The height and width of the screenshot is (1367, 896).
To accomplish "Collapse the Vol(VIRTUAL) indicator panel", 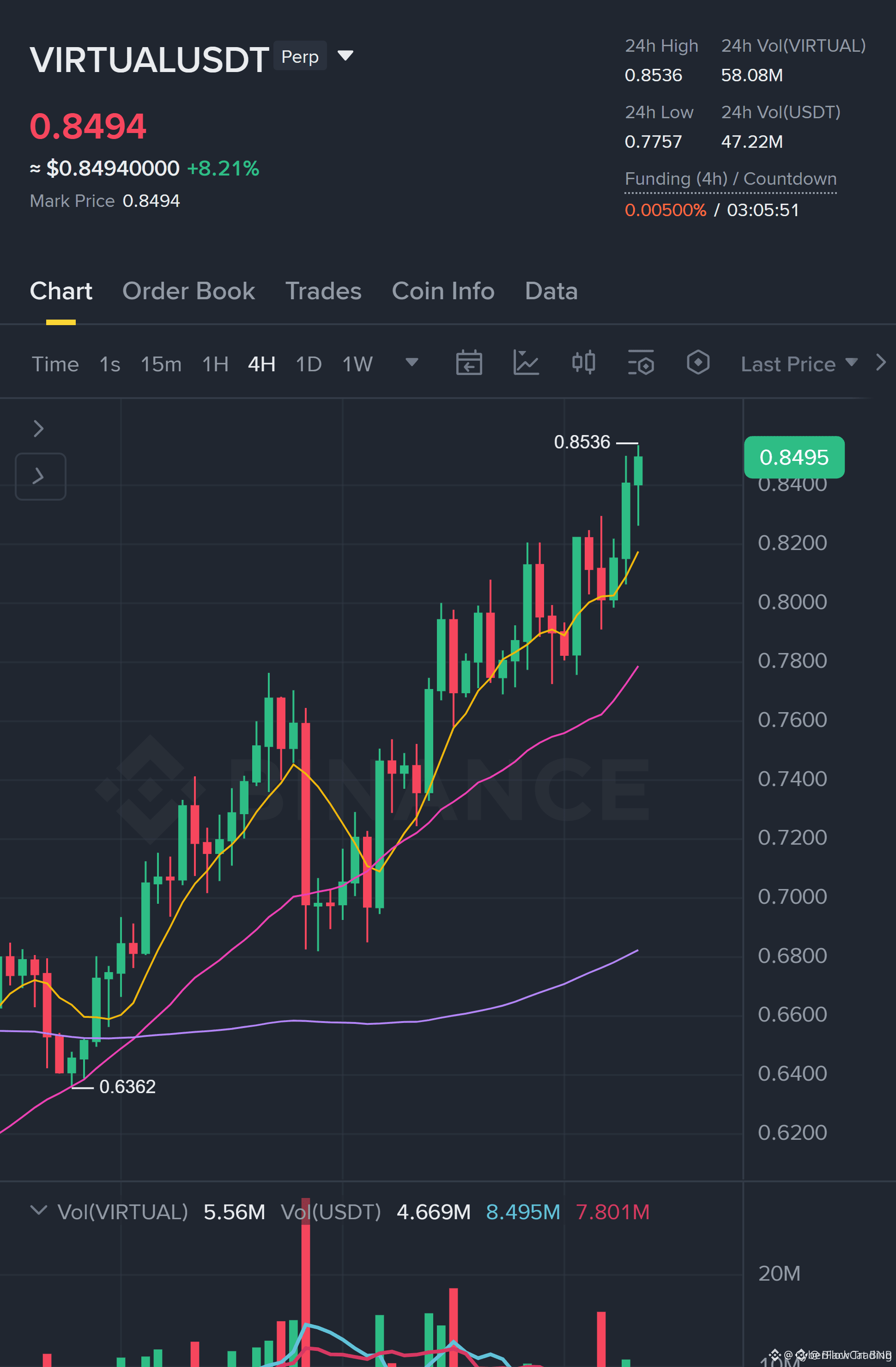I will tap(38, 1210).
